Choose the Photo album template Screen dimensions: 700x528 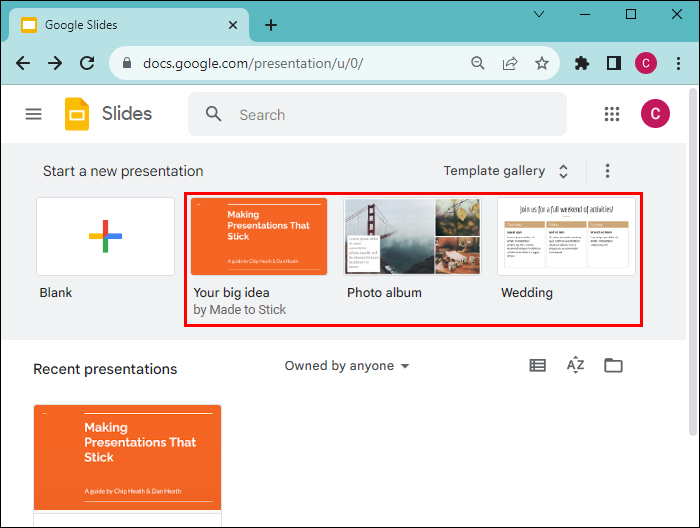[412, 237]
